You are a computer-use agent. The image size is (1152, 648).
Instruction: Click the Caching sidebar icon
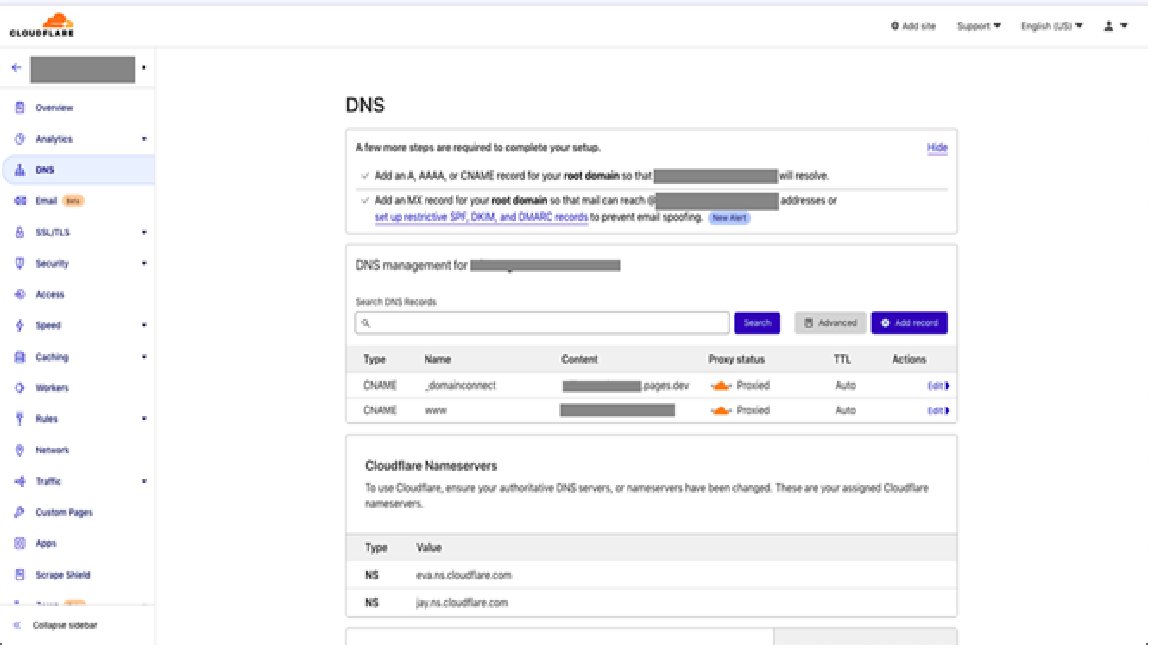pos(20,357)
